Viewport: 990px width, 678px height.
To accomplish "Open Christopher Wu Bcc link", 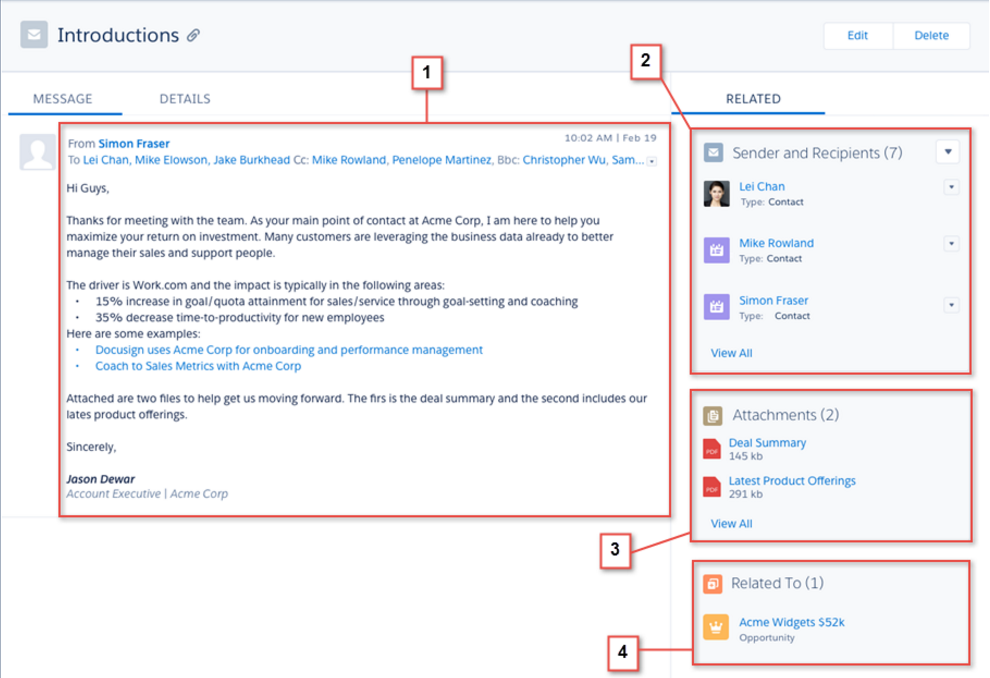I will click(x=564, y=160).
